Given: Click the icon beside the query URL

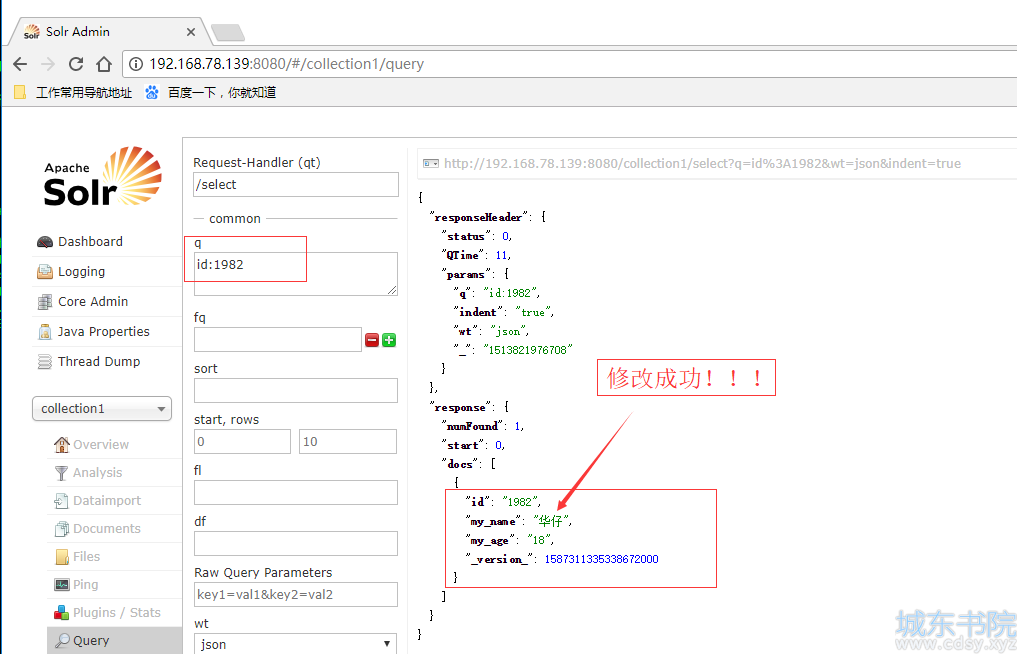Looking at the screenshot, I should 431,164.
